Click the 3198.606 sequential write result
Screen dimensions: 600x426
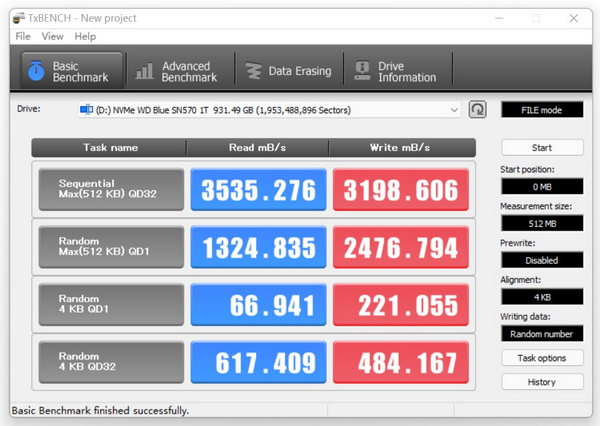401,189
